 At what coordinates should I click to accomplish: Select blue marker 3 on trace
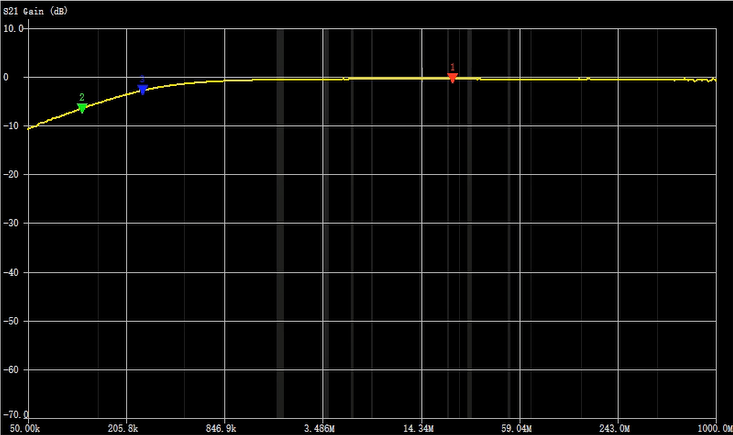coord(143,89)
